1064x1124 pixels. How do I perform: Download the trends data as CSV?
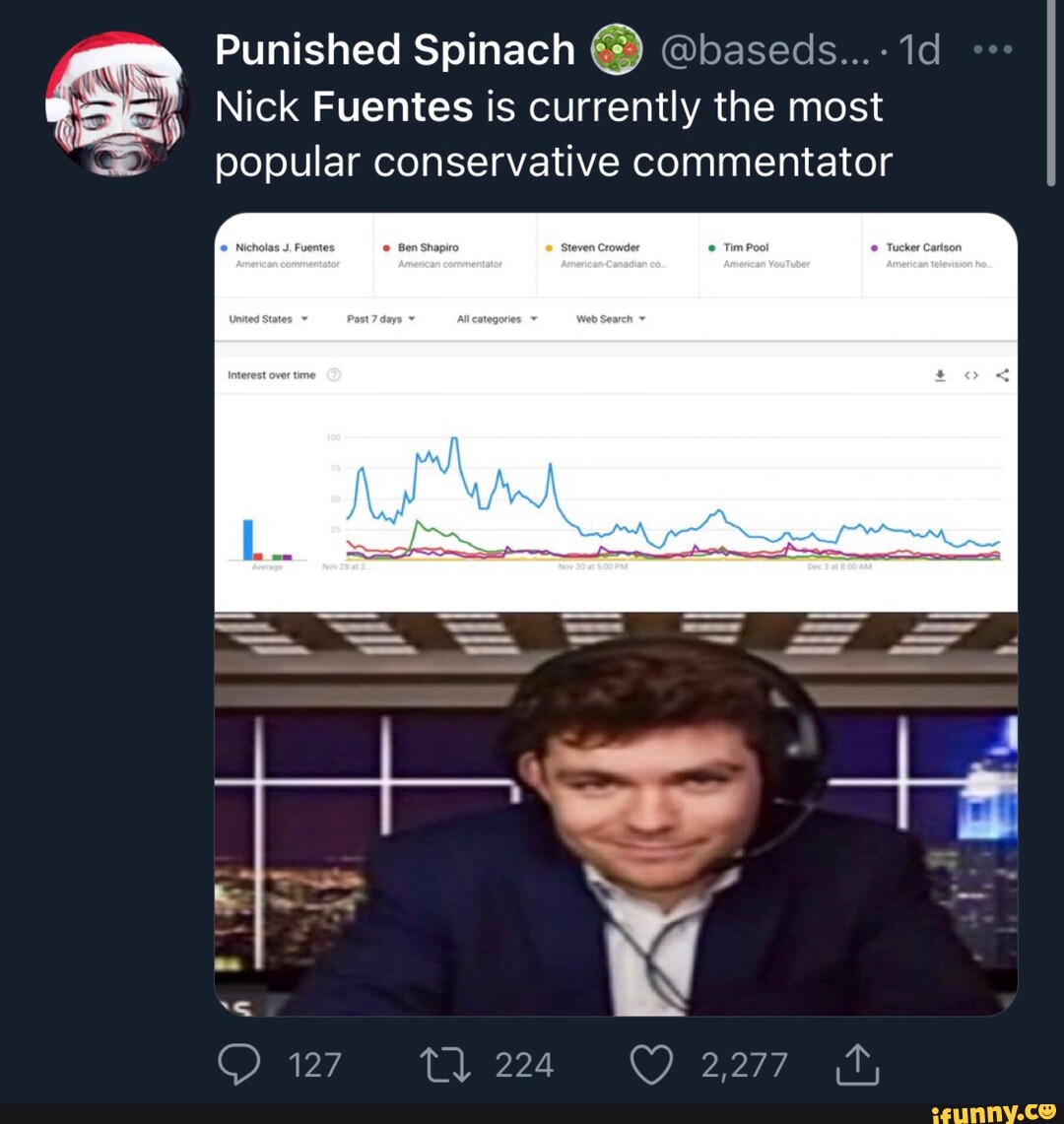pos(939,374)
